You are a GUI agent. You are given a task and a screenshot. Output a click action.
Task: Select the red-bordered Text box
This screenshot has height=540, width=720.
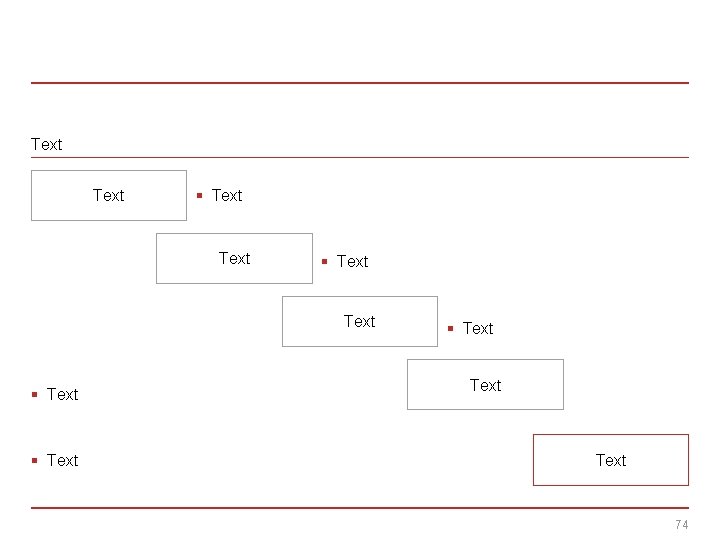pos(610,460)
